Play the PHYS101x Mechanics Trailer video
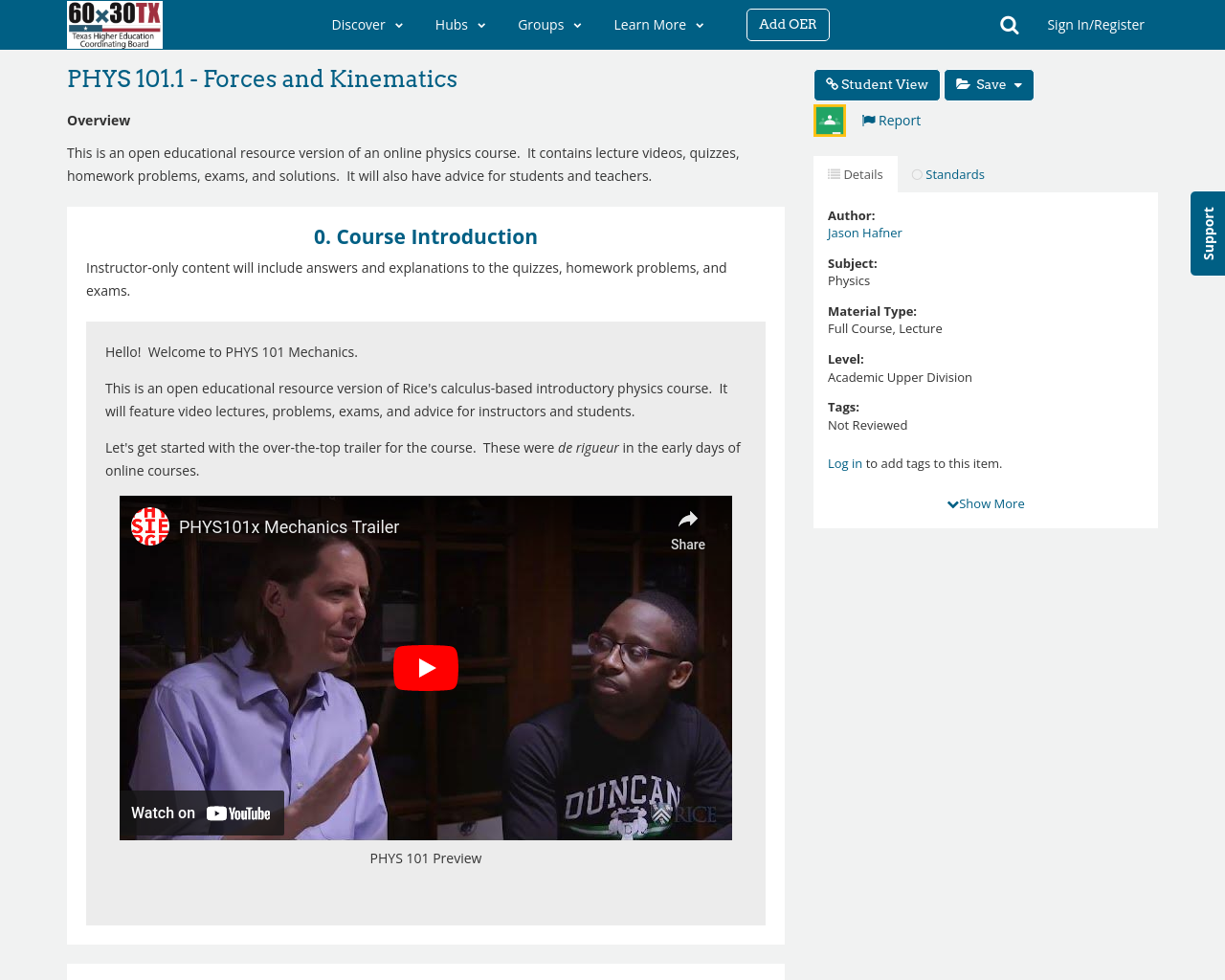 pyautogui.click(x=426, y=668)
